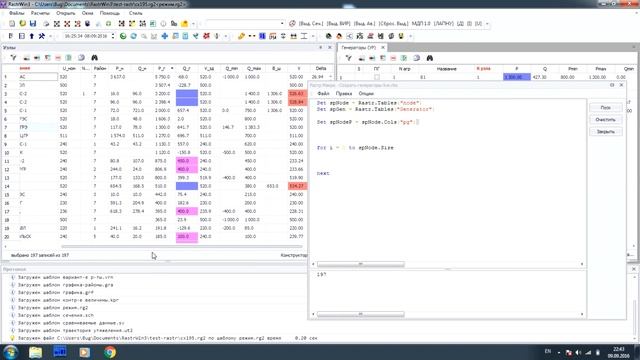Click the red cross-shaped icon in second toolbar
This screenshot has width=640, height=360.
(206, 36)
